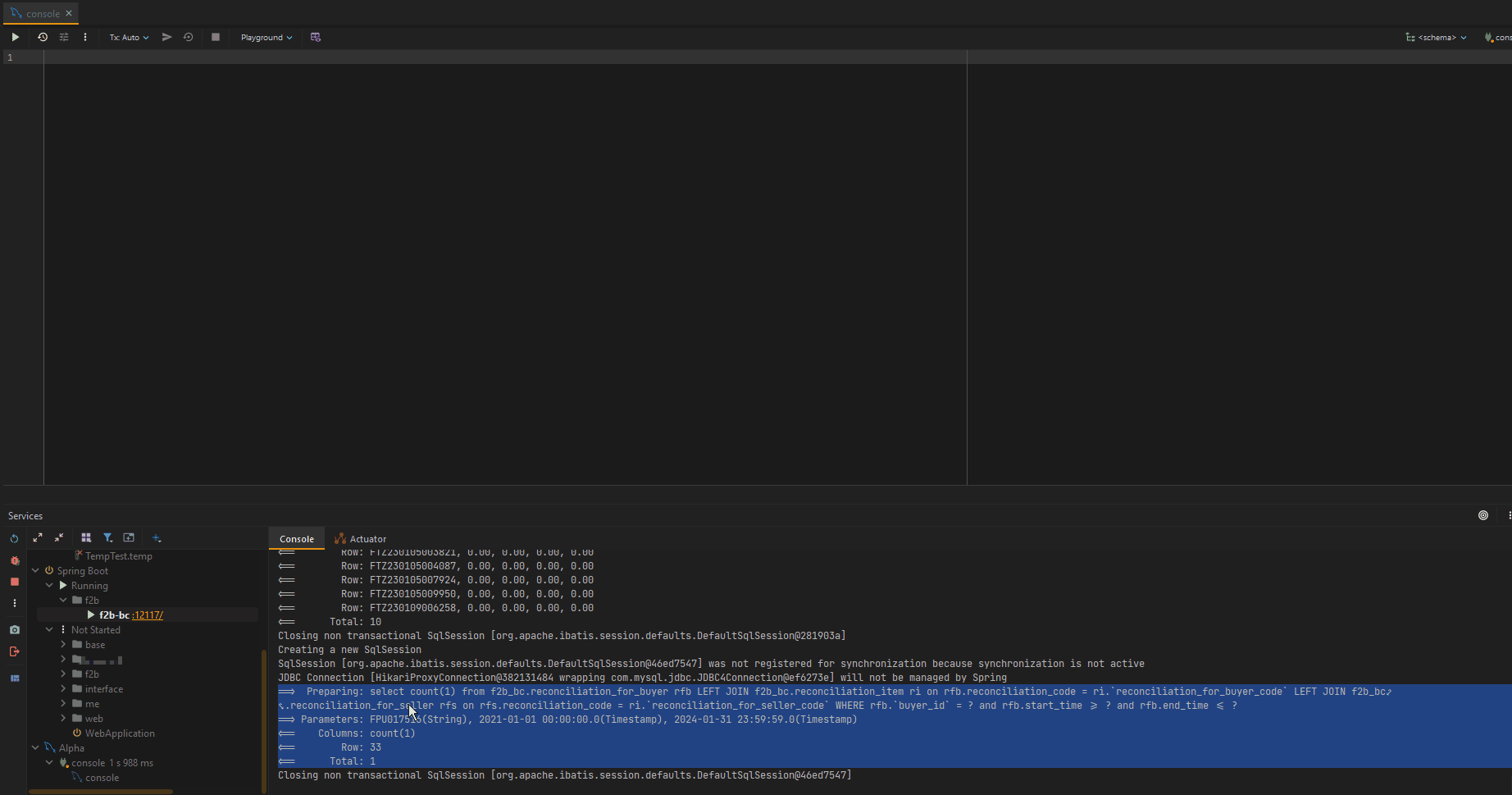Click the JDBC Connection HikariProxyConnection log line
Image resolution: width=1512 pixels, height=795 pixels.
click(642, 678)
